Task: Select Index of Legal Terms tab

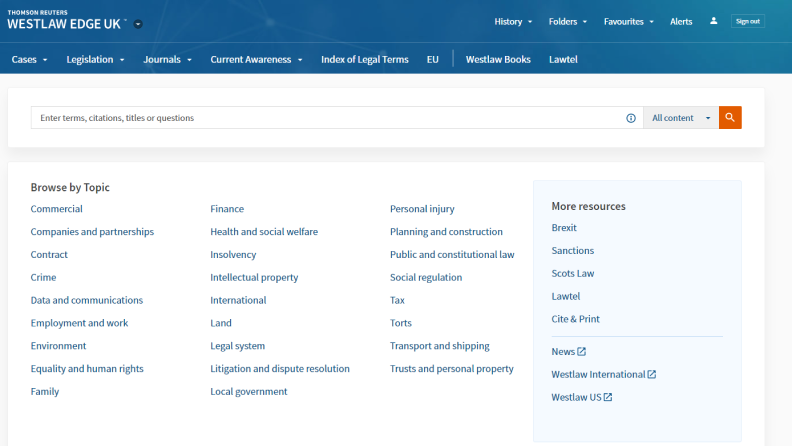Action: (364, 59)
